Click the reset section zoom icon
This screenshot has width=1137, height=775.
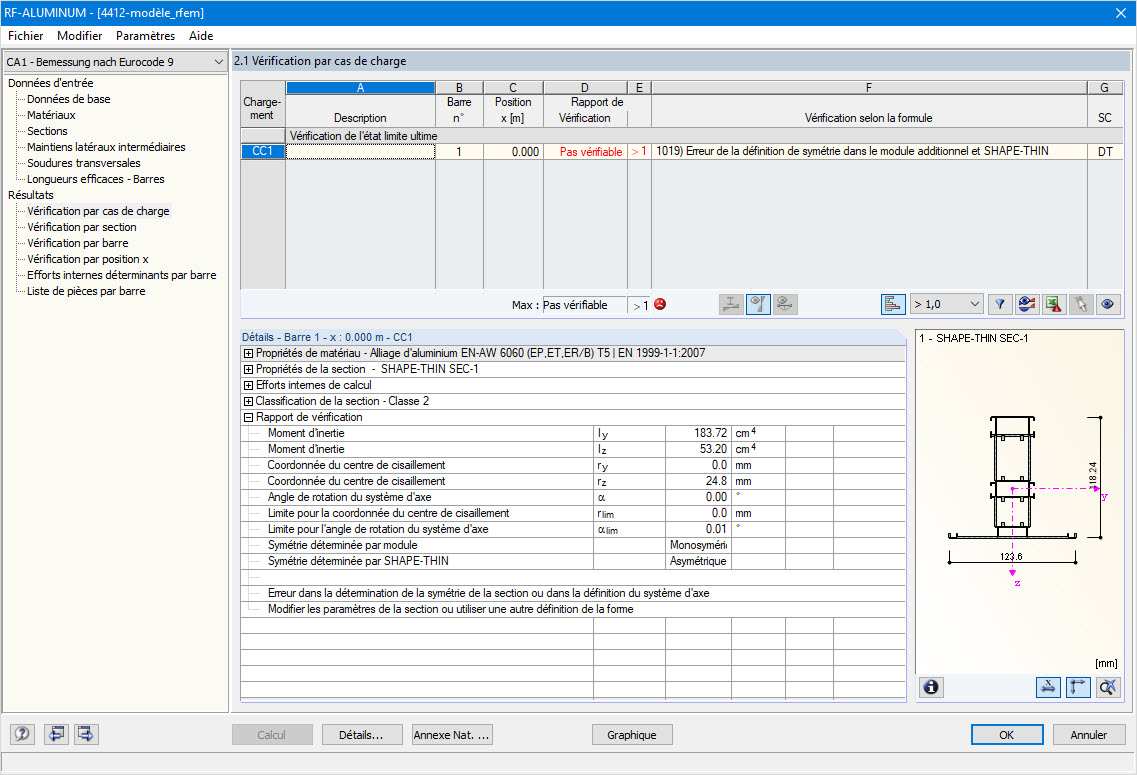1108,687
